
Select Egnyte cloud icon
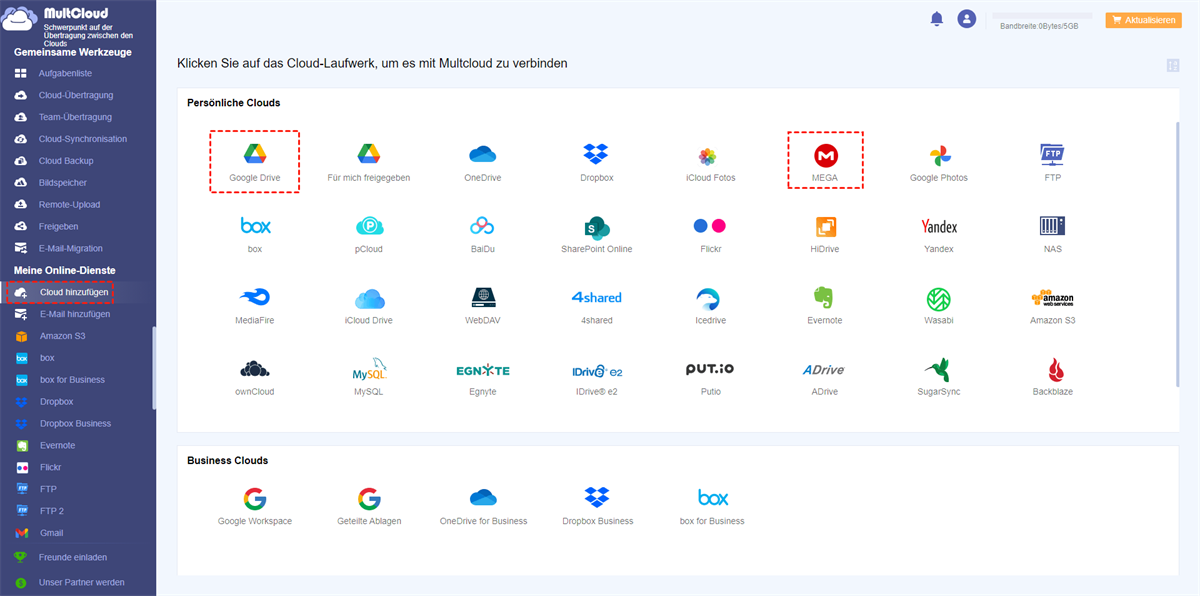483,370
